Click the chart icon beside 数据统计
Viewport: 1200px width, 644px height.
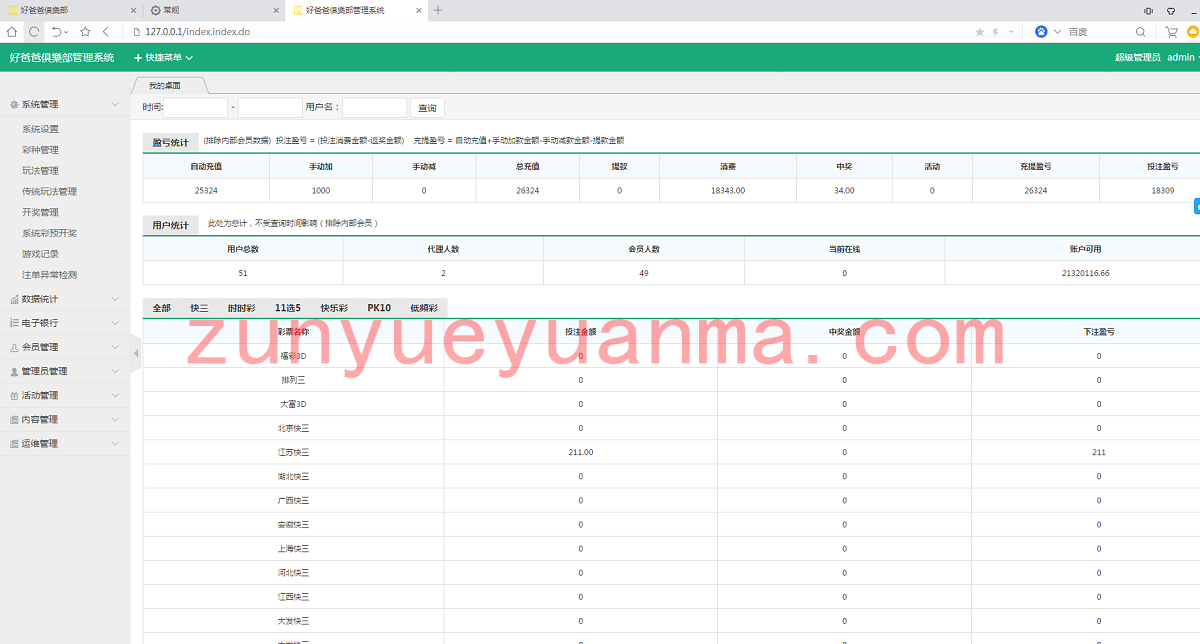14,299
